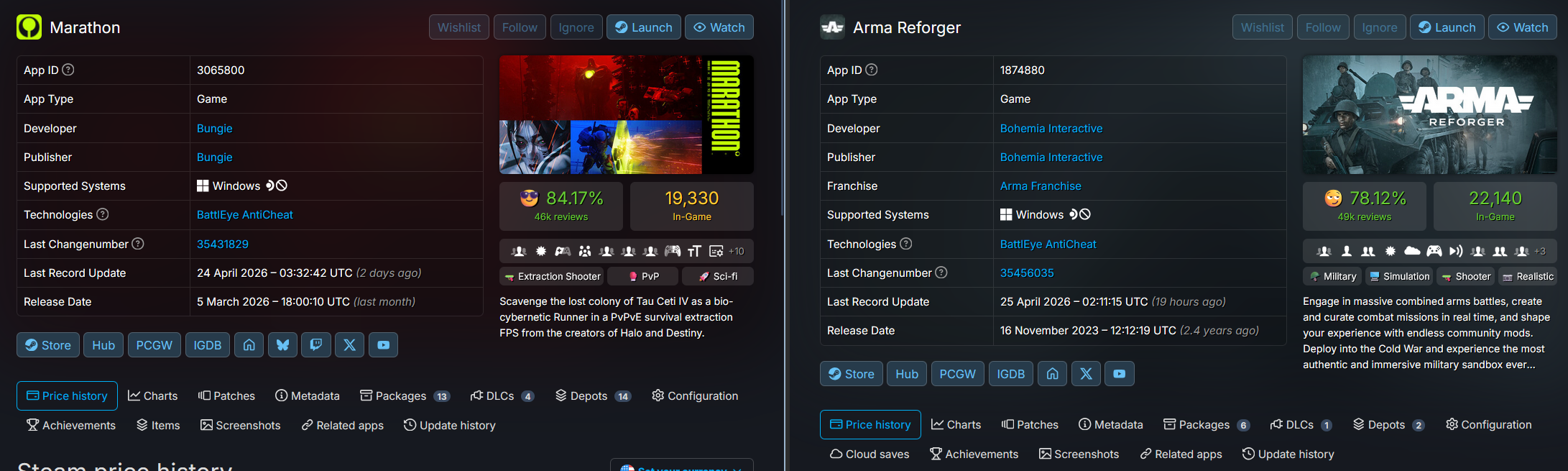Screen dimensions: 1568x471
Task: Open Marathon's Twitch icon link
Action: click(x=316, y=345)
